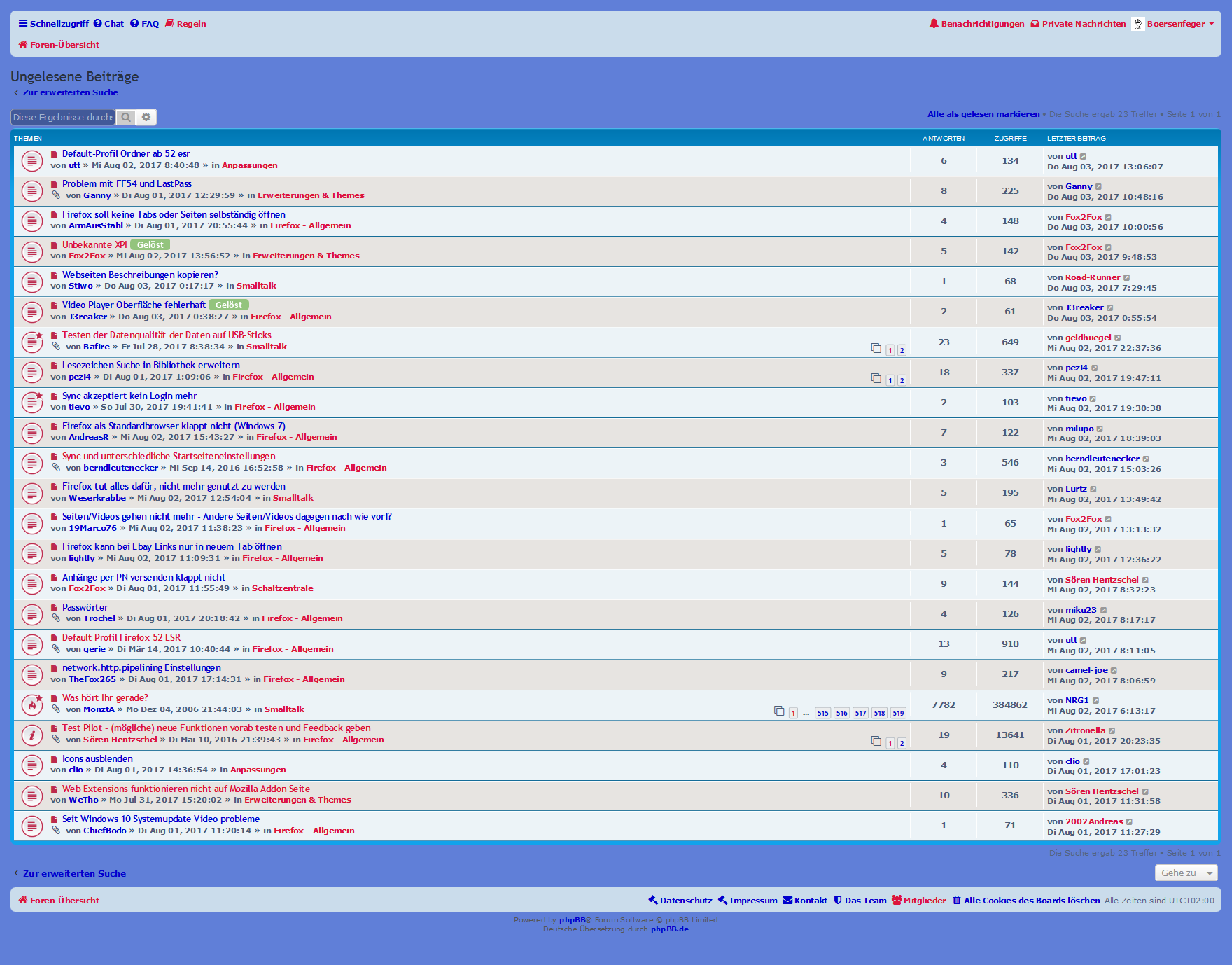Screen dimensions: 1232x965
Task: Go to latest post by geldhuegel
Action: [1117, 338]
